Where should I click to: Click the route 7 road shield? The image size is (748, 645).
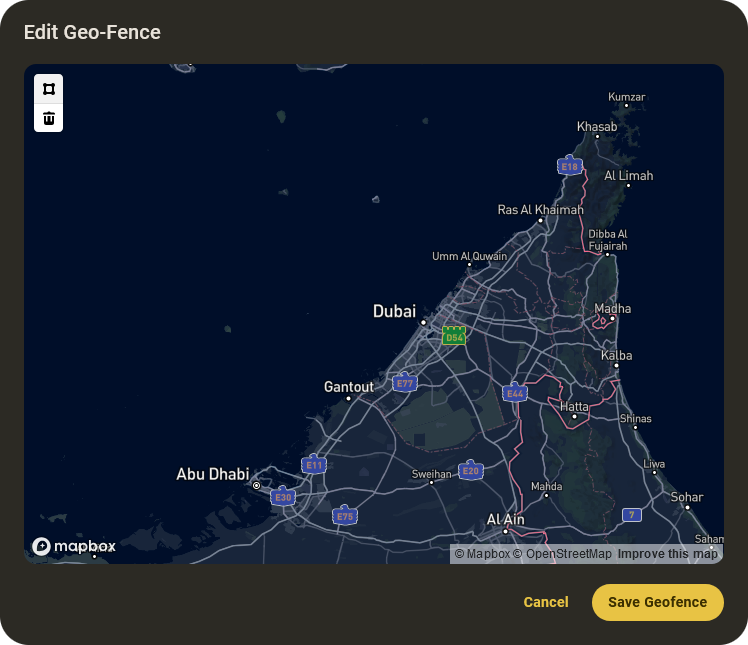(x=631, y=514)
